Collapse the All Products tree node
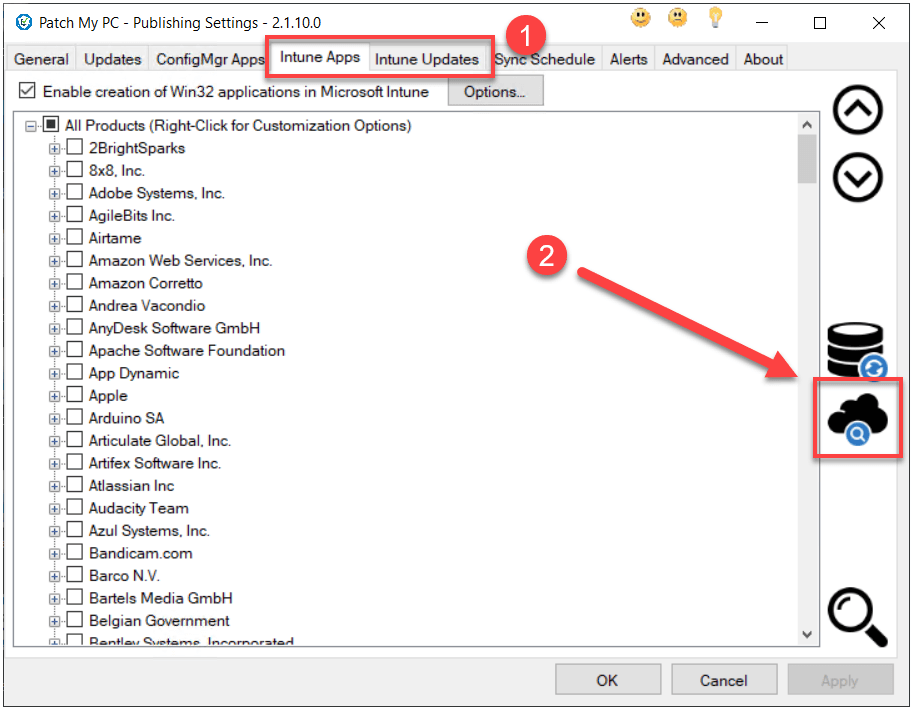This screenshot has height=710, width=913. point(30,126)
